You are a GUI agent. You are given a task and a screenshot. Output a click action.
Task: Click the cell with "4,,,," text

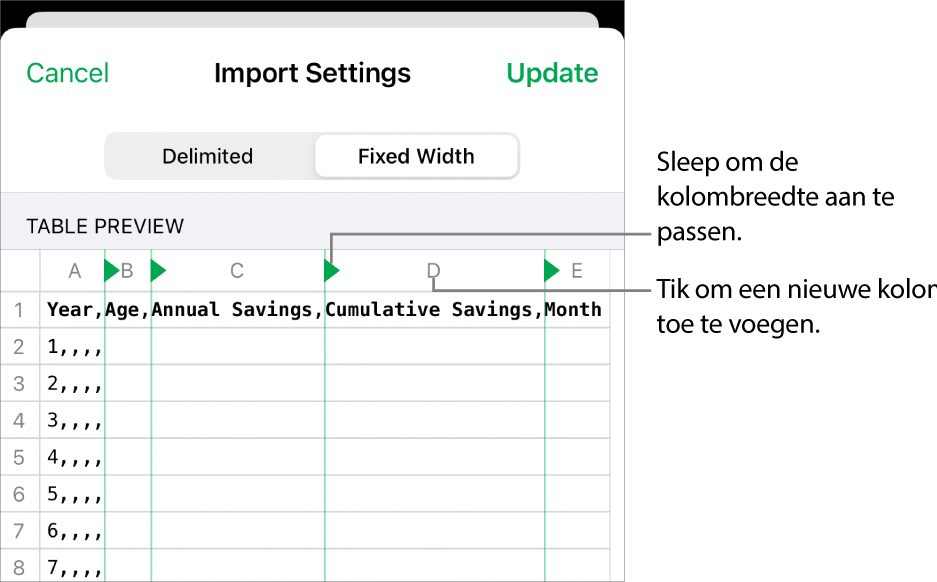point(73,458)
